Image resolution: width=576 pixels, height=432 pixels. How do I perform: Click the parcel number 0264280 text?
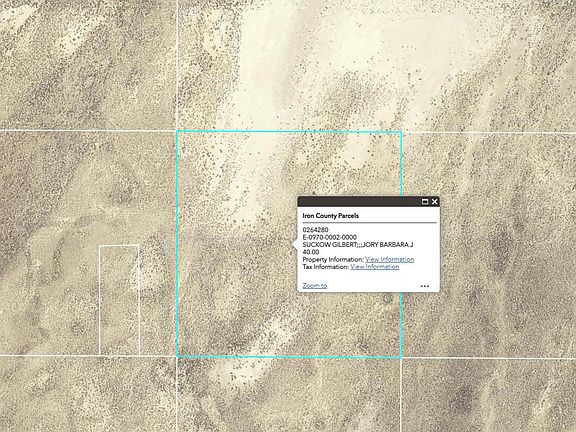(315, 230)
